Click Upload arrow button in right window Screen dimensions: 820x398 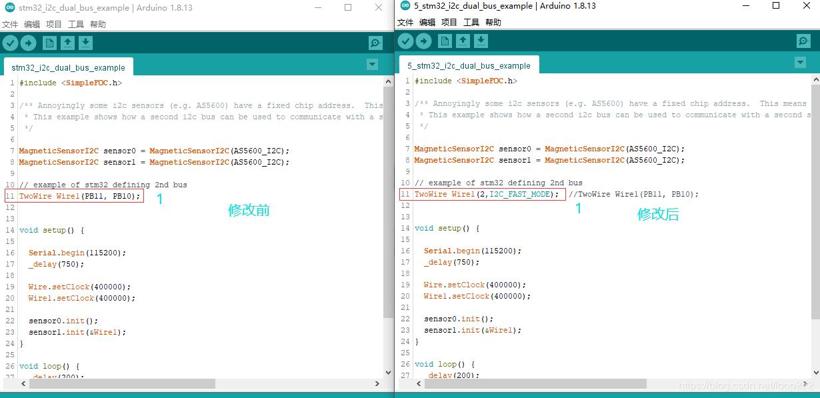coord(424,41)
